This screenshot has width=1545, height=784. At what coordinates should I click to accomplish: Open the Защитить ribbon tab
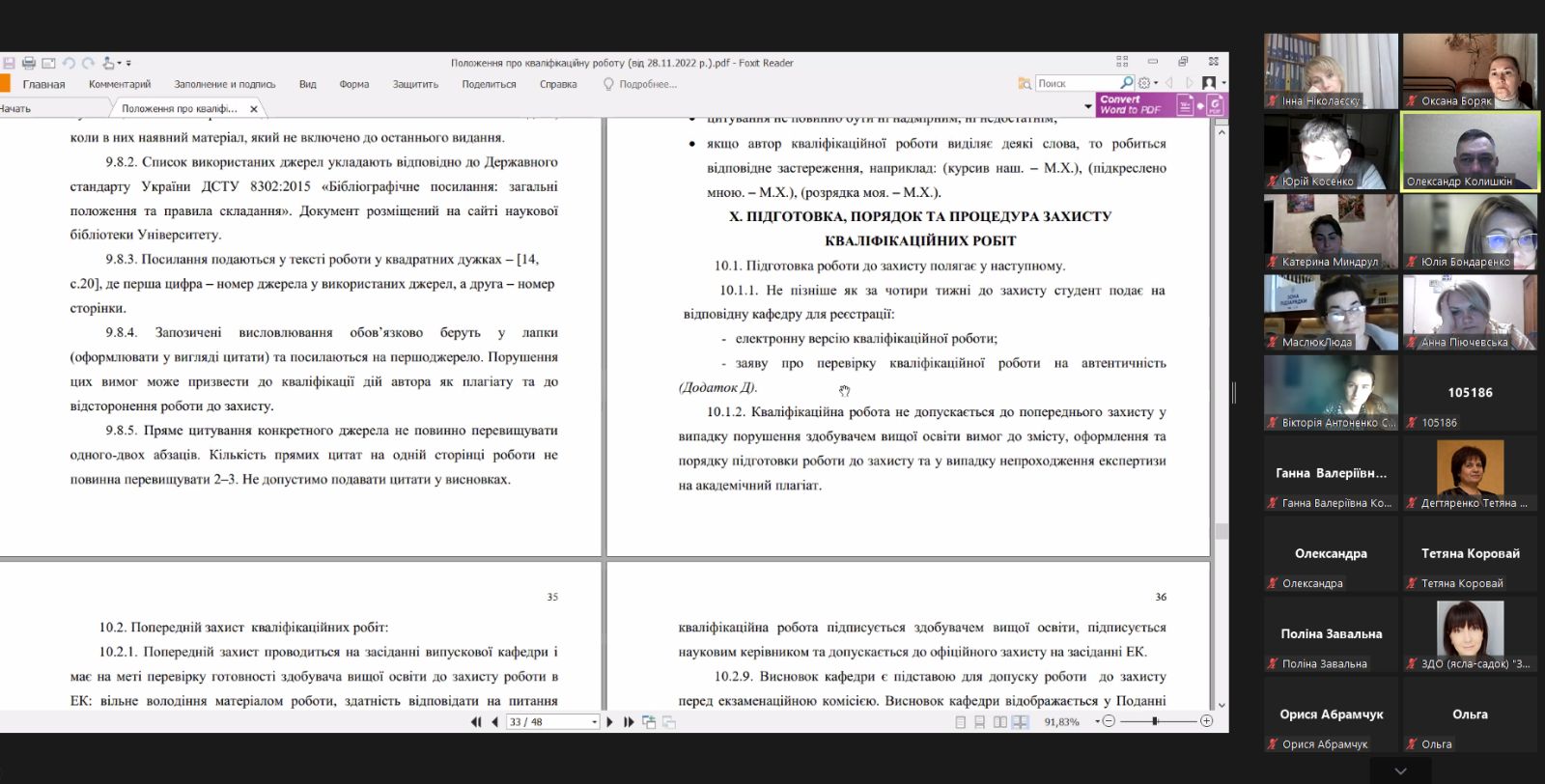point(415,84)
